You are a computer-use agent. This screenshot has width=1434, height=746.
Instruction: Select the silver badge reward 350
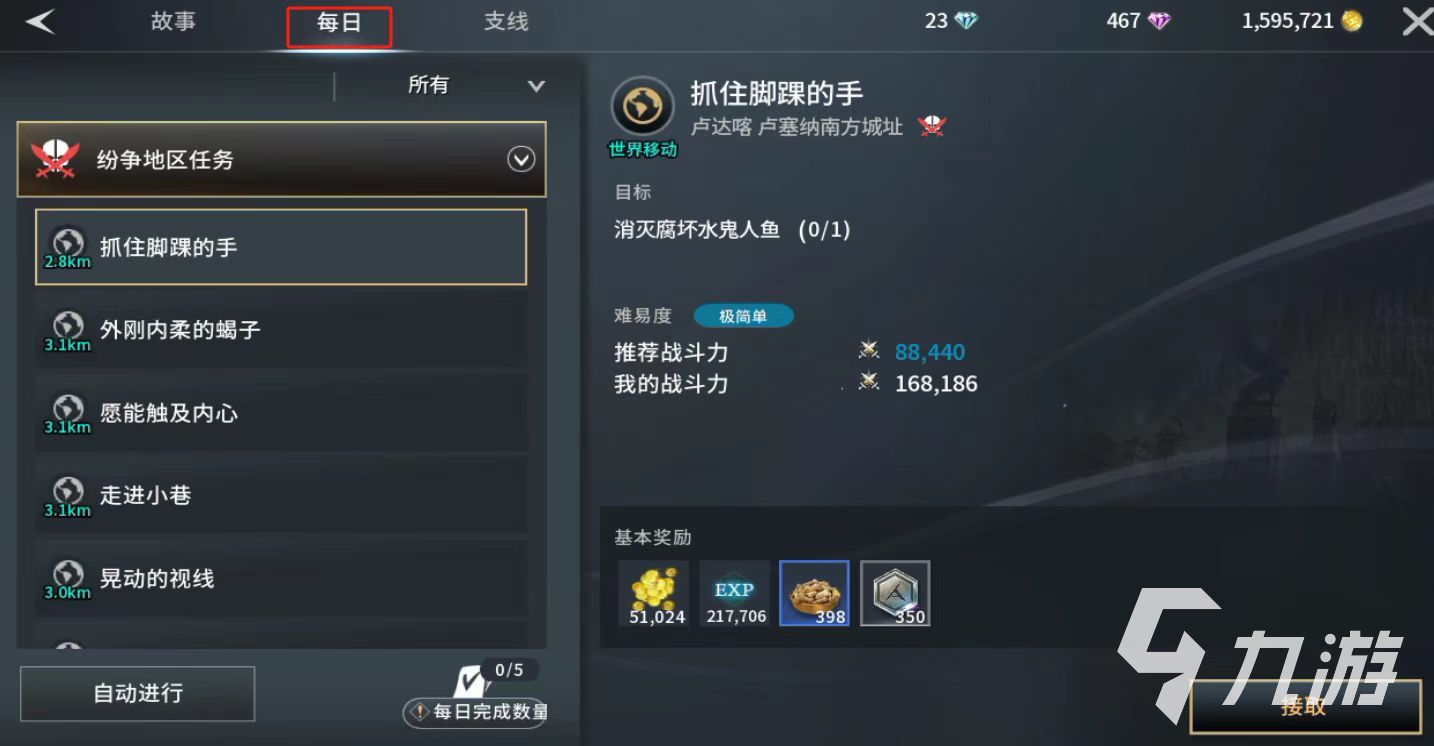click(x=895, y=593)
